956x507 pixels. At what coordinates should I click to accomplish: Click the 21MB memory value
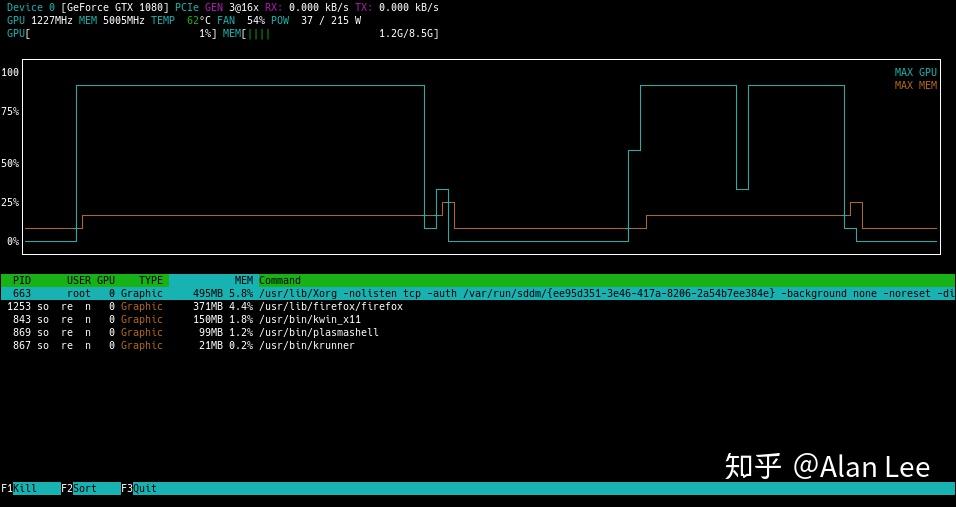coord(211,346)
